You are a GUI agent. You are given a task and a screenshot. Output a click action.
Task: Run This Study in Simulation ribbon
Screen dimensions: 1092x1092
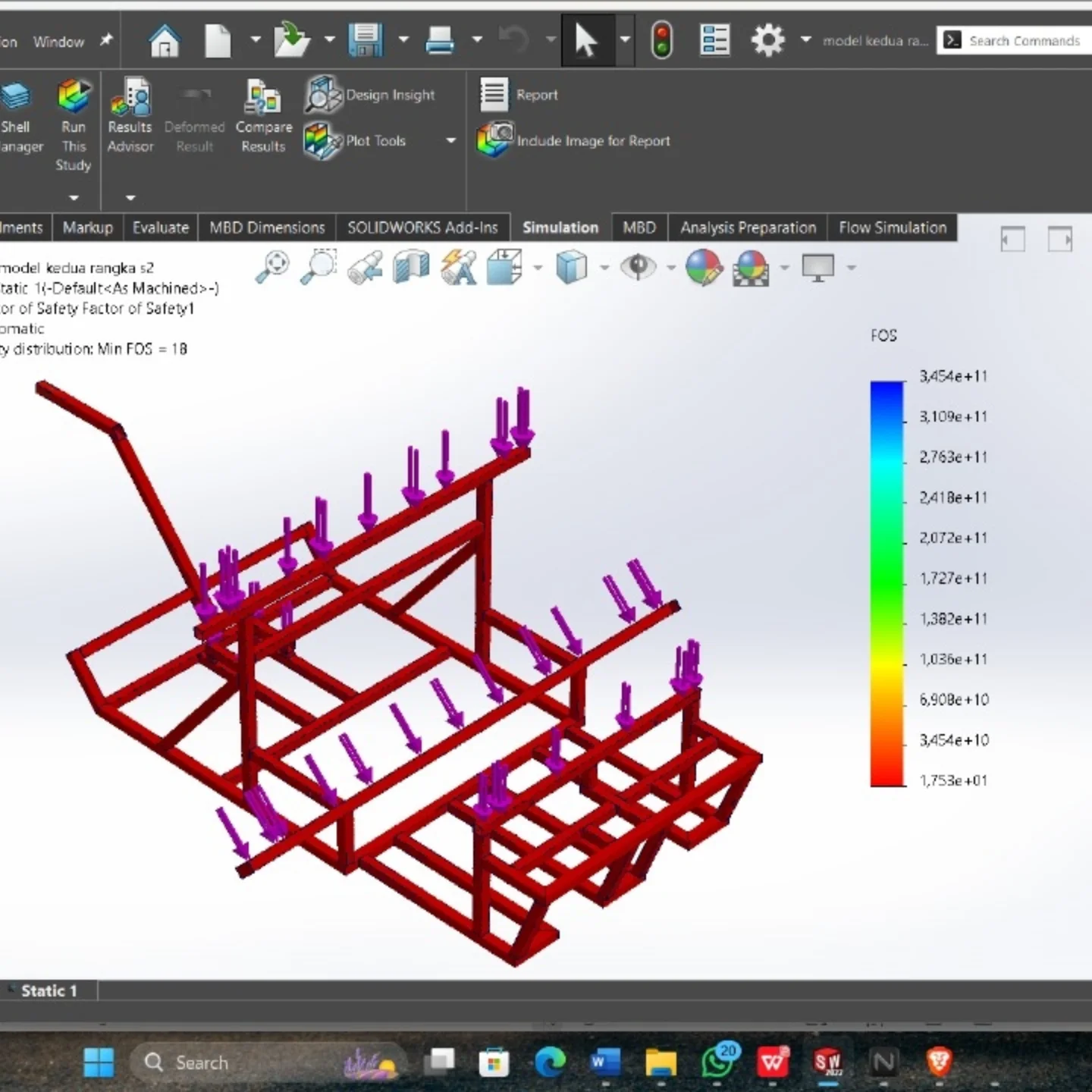pos(73,126)
